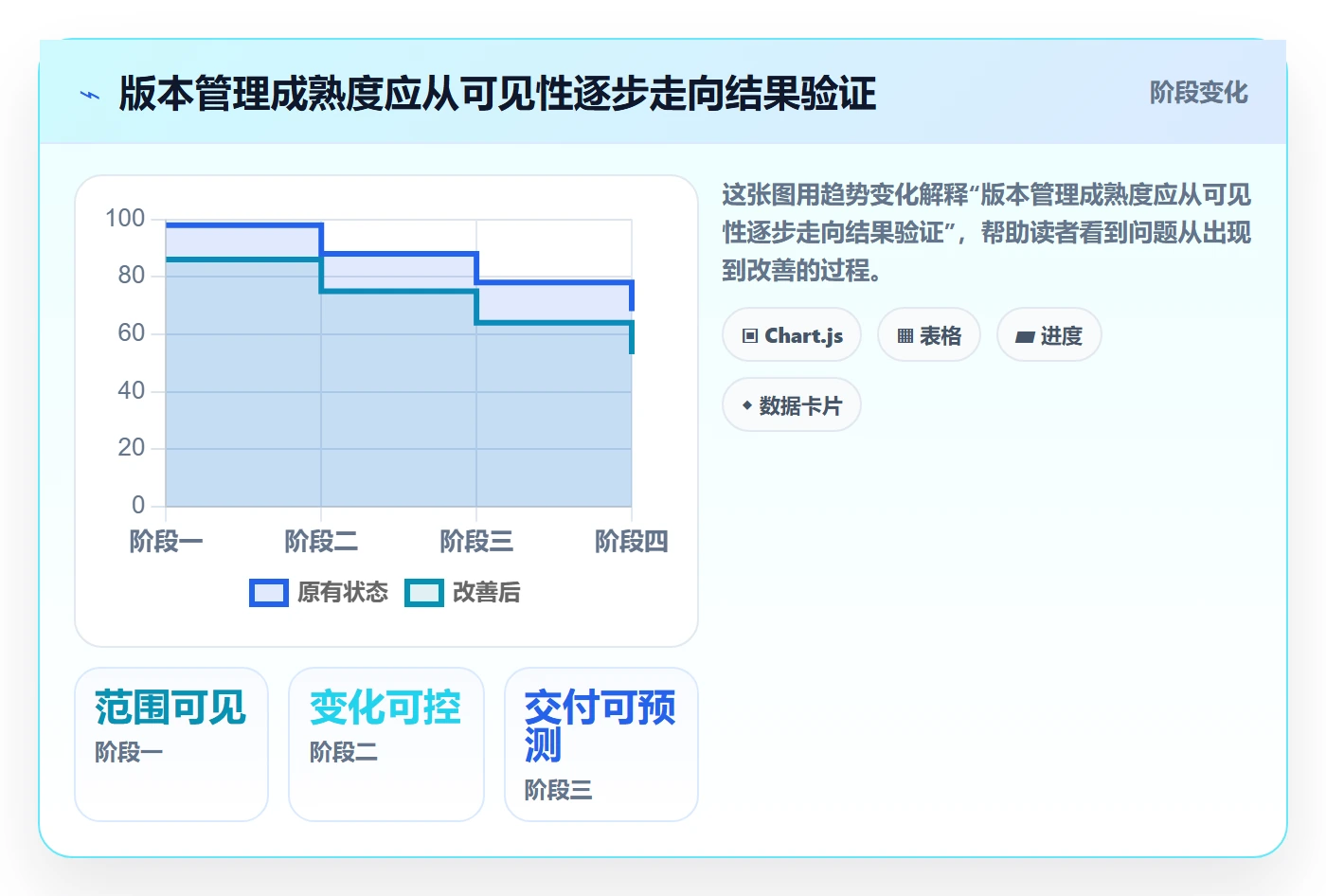Viewport: 1326px width, 896px height.
Task: Click the 100 value on the y-axis
Action: coord(125,219)
